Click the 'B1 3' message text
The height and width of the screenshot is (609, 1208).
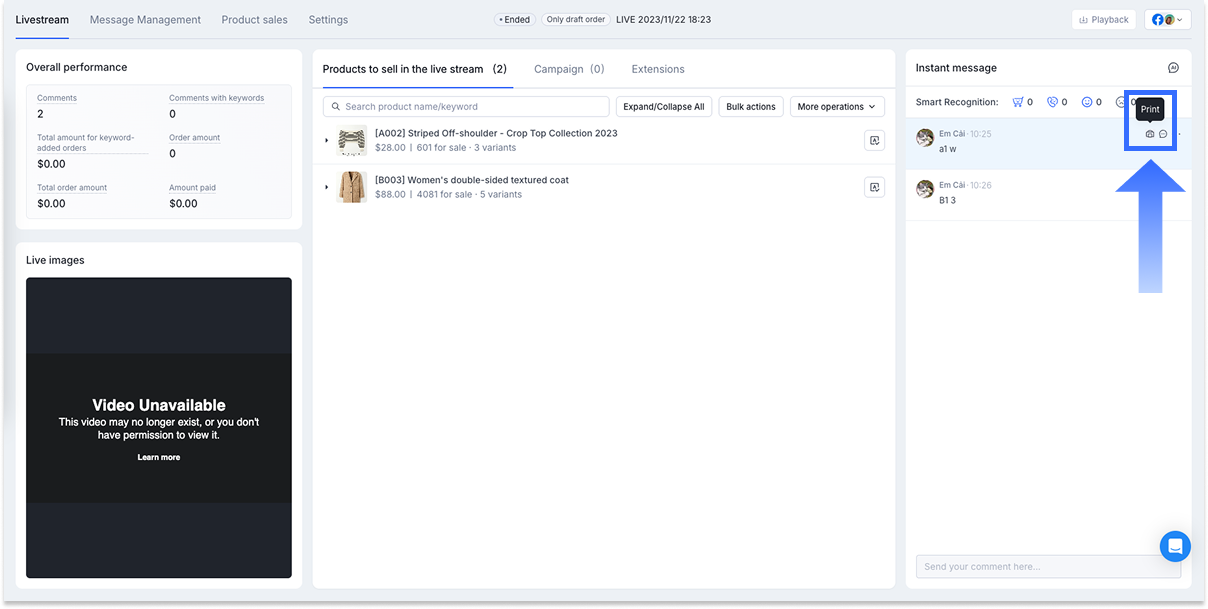(x=947, y=201)
